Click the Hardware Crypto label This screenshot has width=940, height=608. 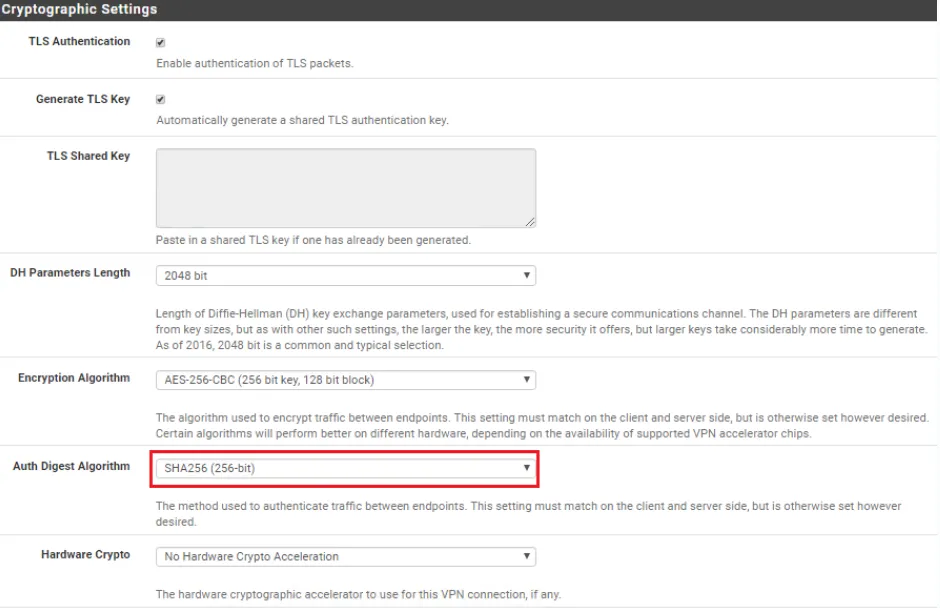[85, 554]
